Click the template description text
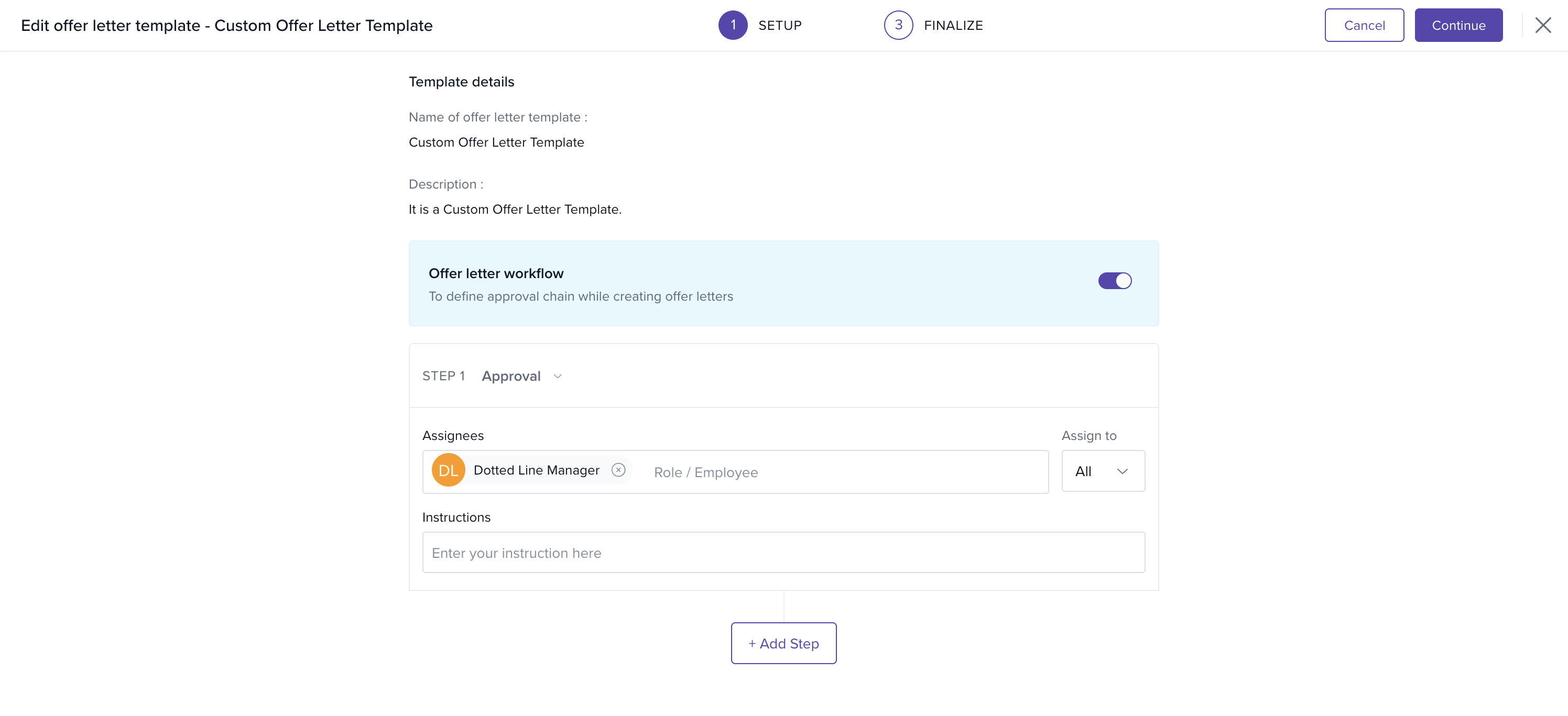The height and width of the screenshot is (716, 1568). click(514, 210)
